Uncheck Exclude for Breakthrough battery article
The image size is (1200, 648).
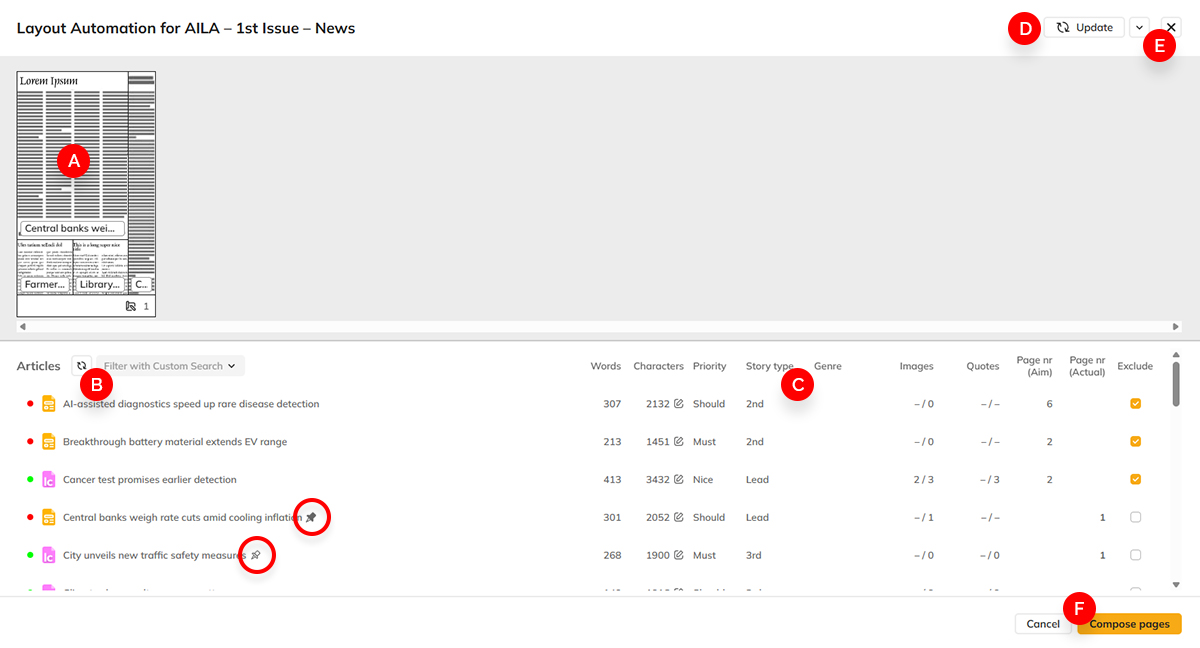click(x=1135, y=442)
